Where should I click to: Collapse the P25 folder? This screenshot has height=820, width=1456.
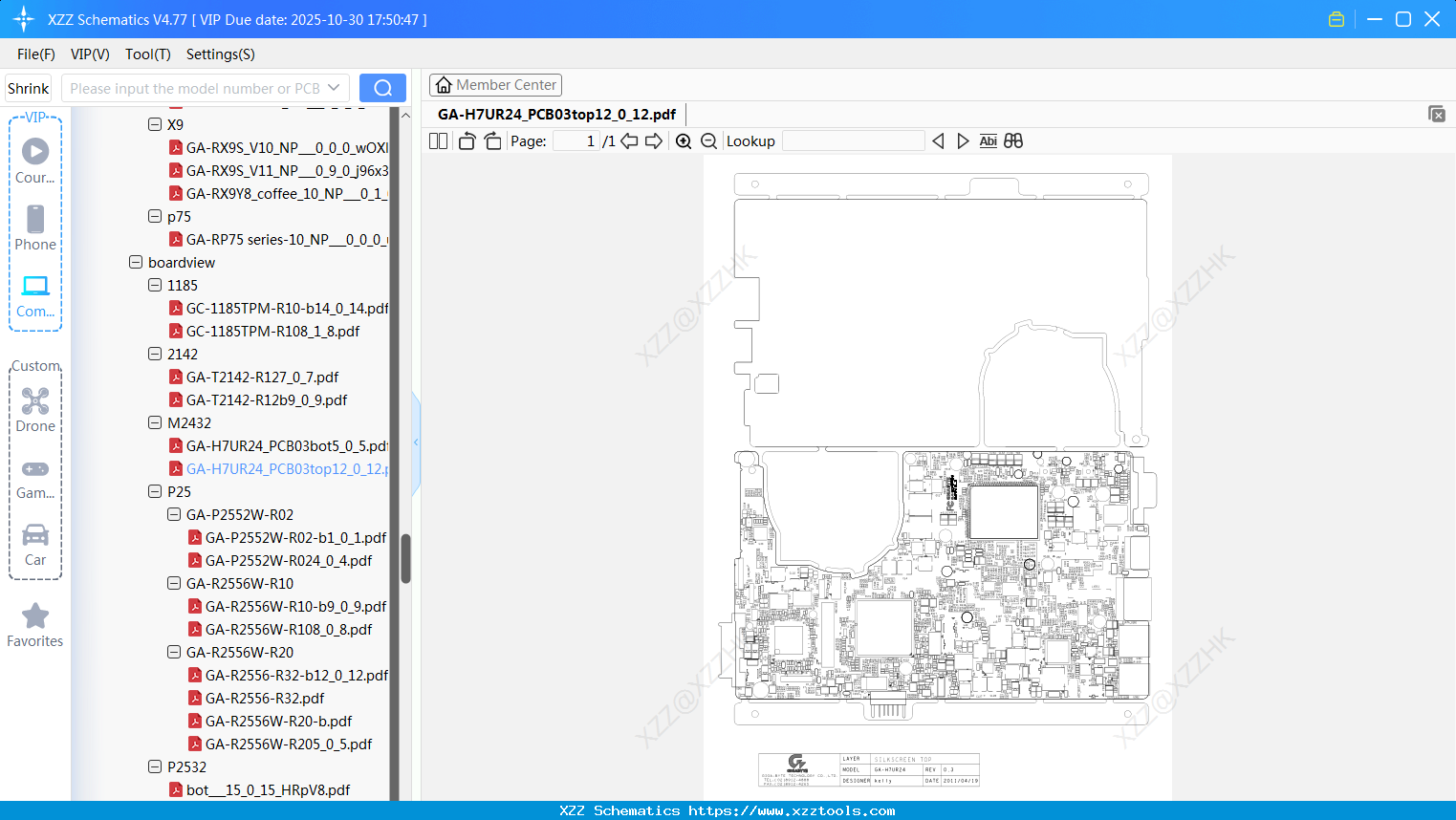click(x=155, y=491)
